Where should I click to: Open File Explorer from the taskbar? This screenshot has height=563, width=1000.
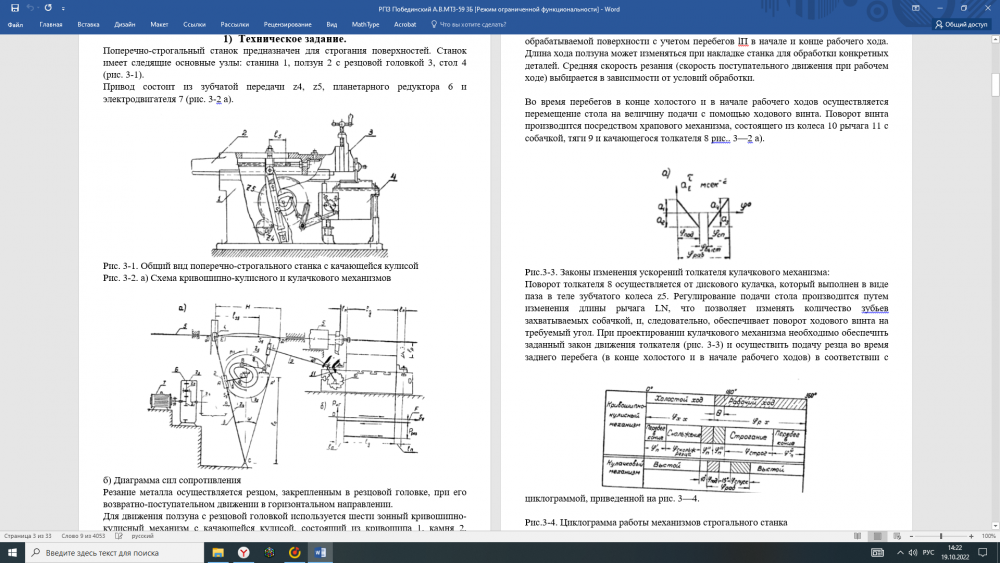(x=216, y=552)
